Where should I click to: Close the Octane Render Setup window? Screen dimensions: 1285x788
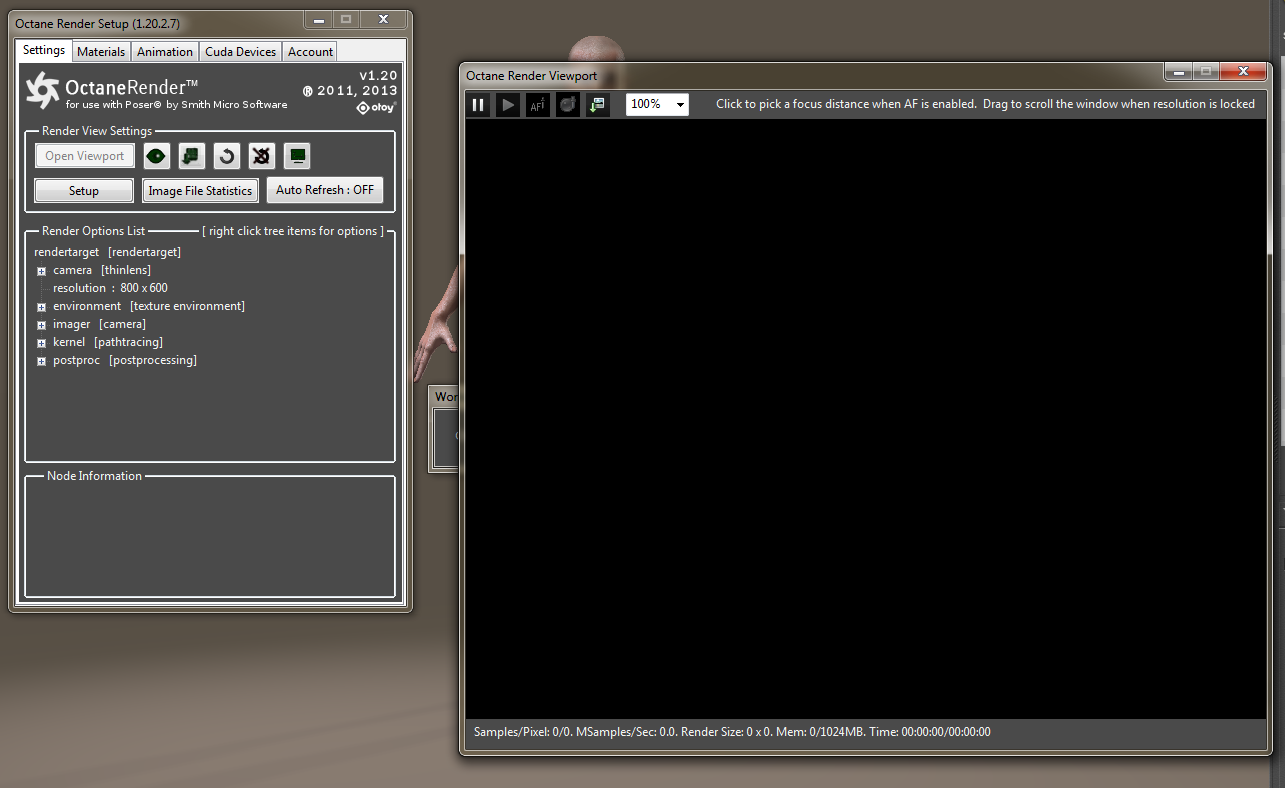(383, 19)
